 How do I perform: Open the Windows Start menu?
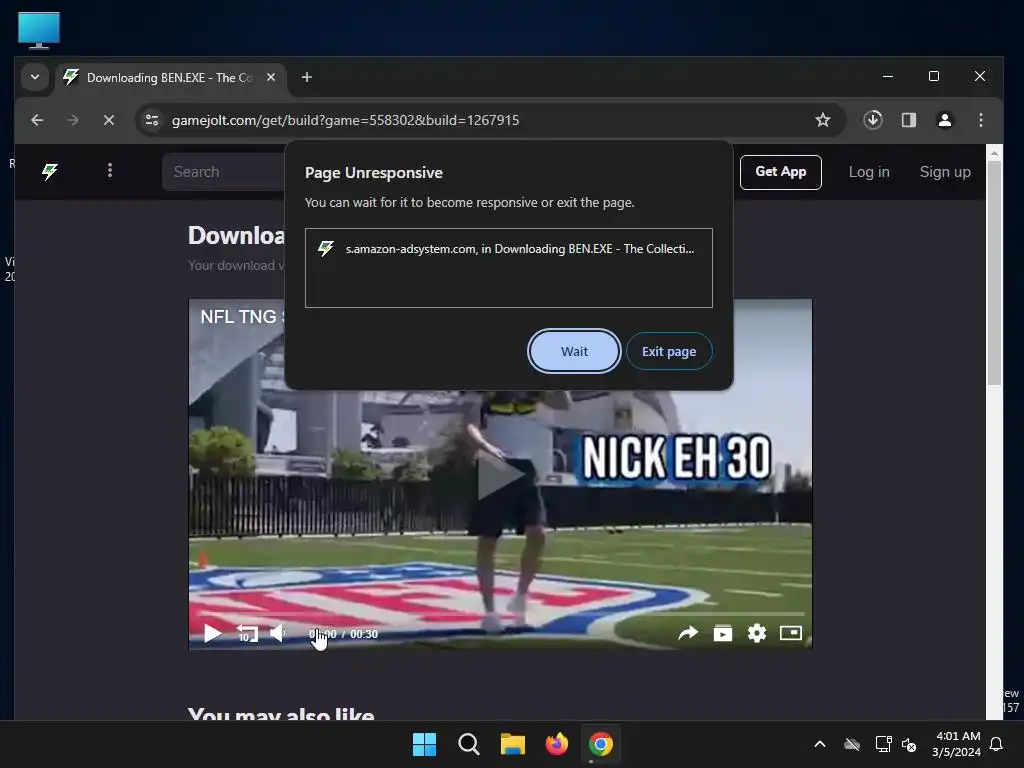[x=424, y=744]
